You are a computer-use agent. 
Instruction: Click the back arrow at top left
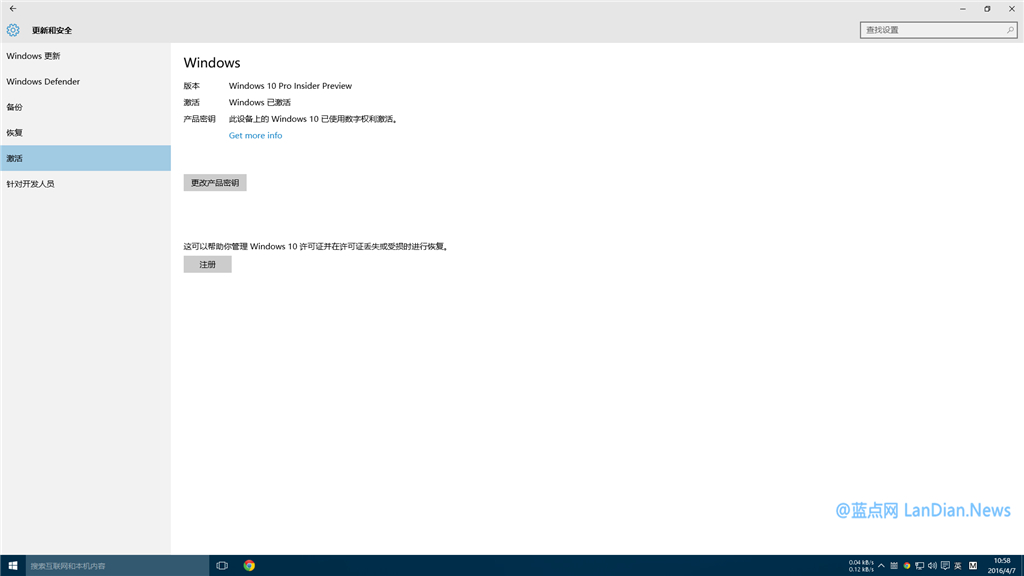13,9
